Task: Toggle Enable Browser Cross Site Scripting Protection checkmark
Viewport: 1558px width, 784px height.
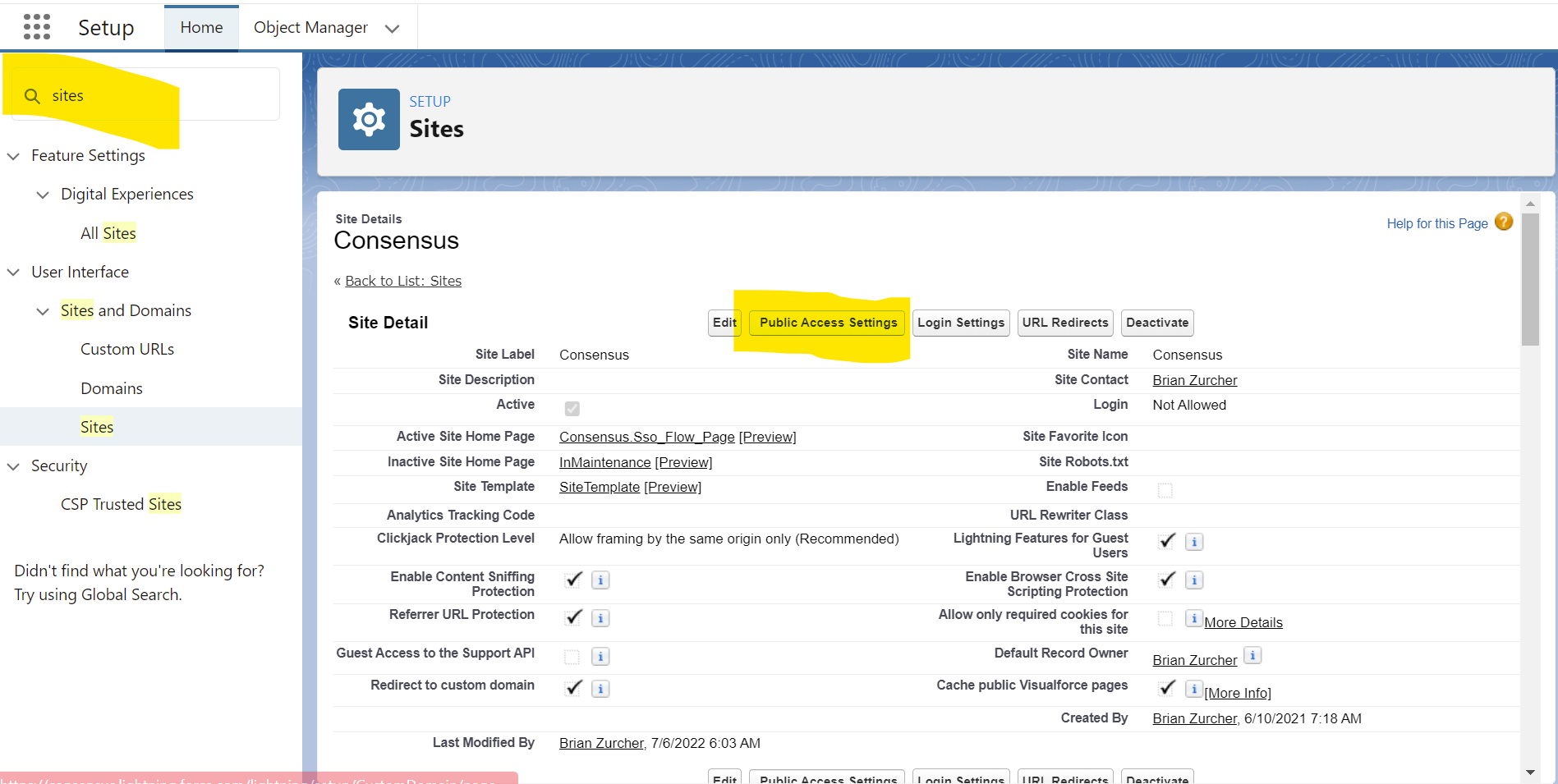Action: 1166,579
